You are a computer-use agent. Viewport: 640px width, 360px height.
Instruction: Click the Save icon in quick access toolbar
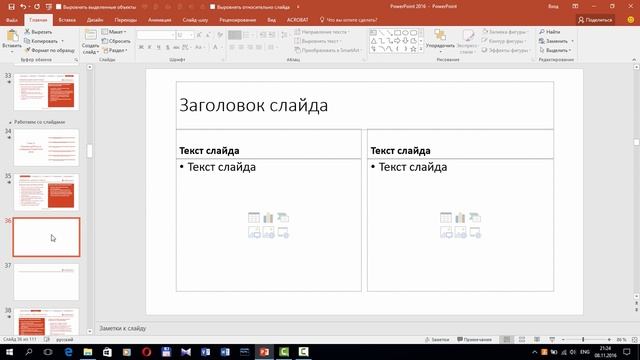point(11,7)
